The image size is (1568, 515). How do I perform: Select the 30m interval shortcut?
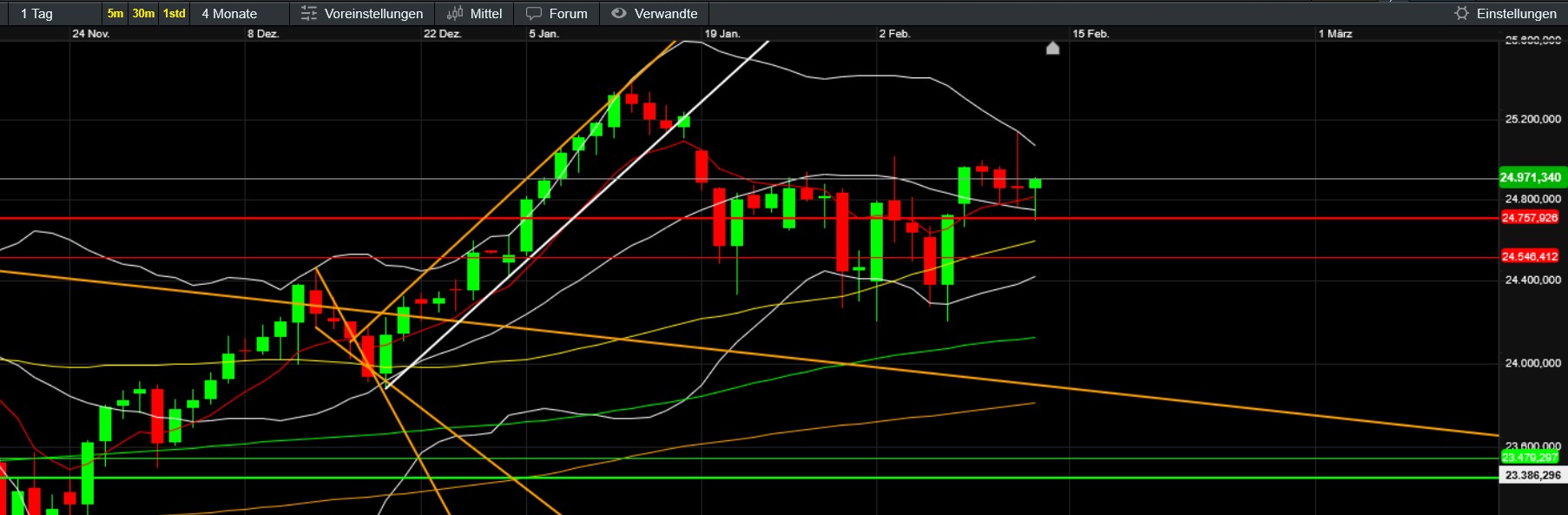coord(143,13)
